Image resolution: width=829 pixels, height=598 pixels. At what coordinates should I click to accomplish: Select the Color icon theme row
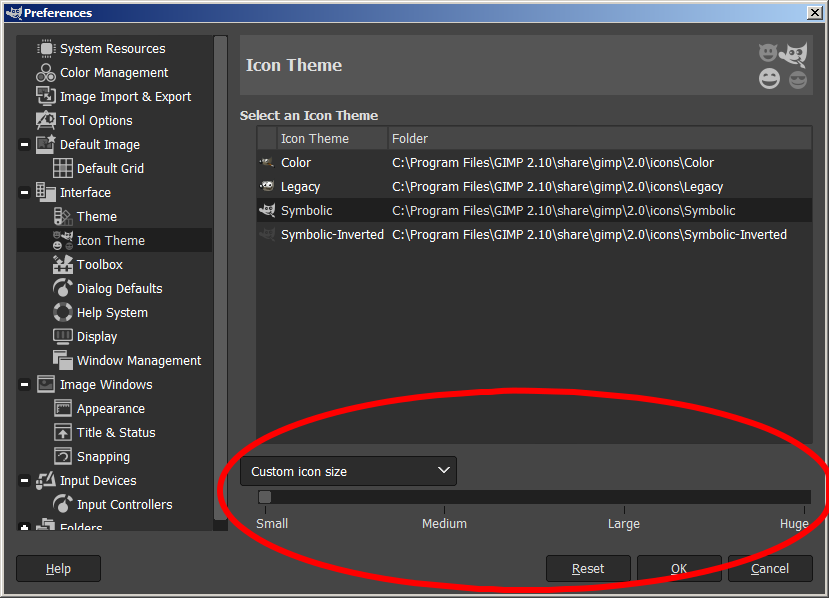535,162
